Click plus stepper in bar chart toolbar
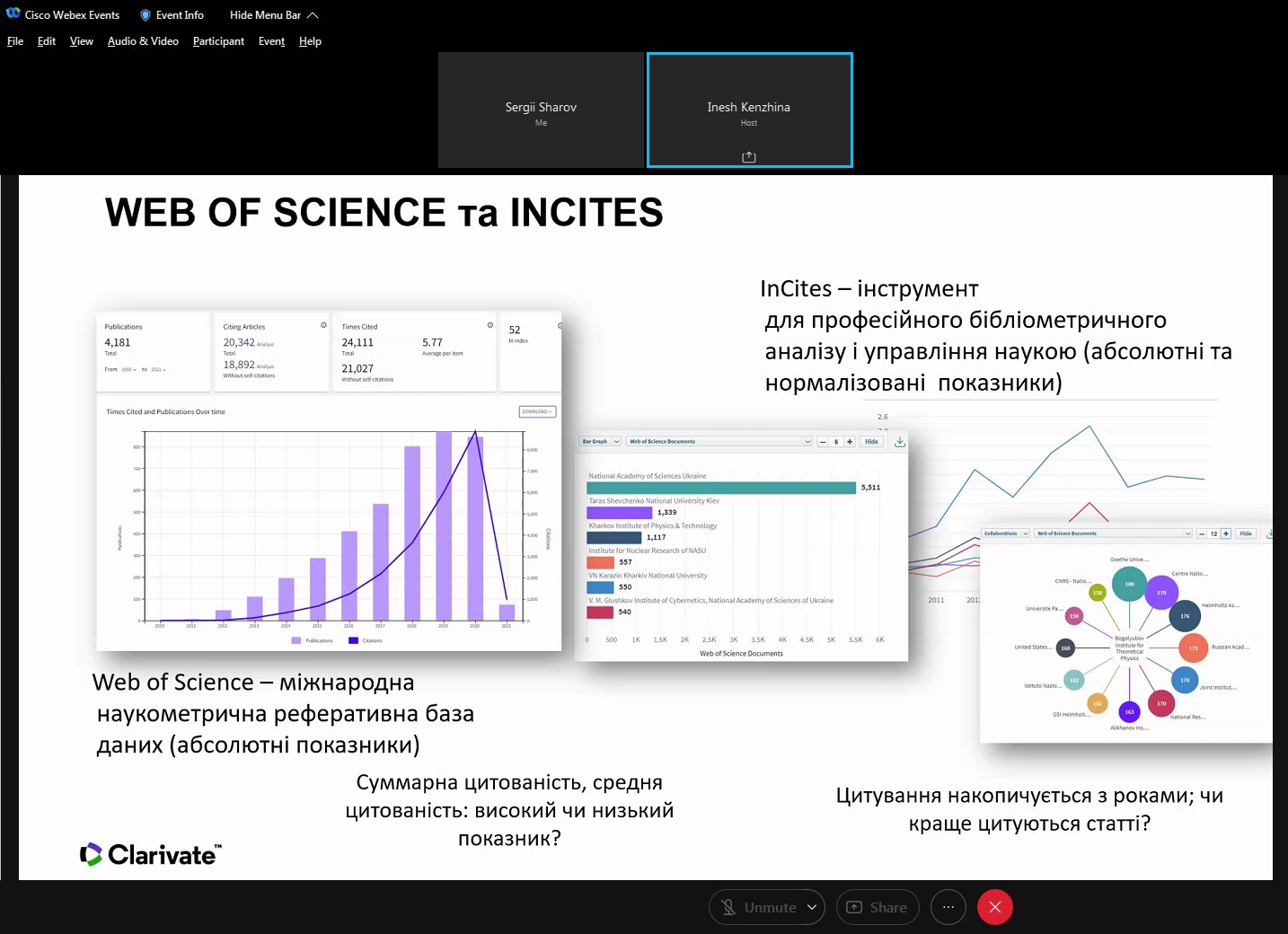Image resolution: width=1288 pixels, height=934 pixels. click(x=850, y=441)
